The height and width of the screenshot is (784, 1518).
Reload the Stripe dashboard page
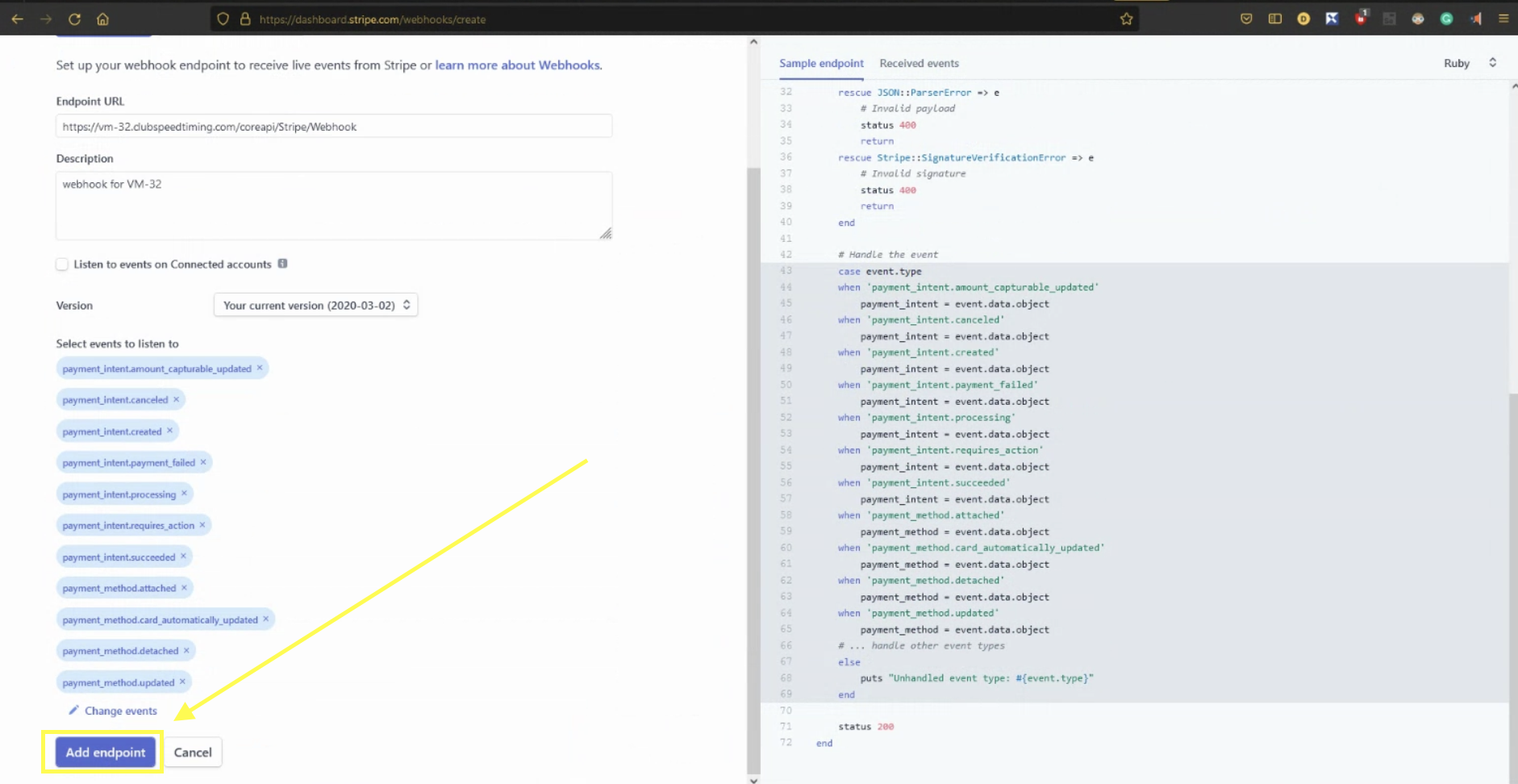click(x=74, y=19)
